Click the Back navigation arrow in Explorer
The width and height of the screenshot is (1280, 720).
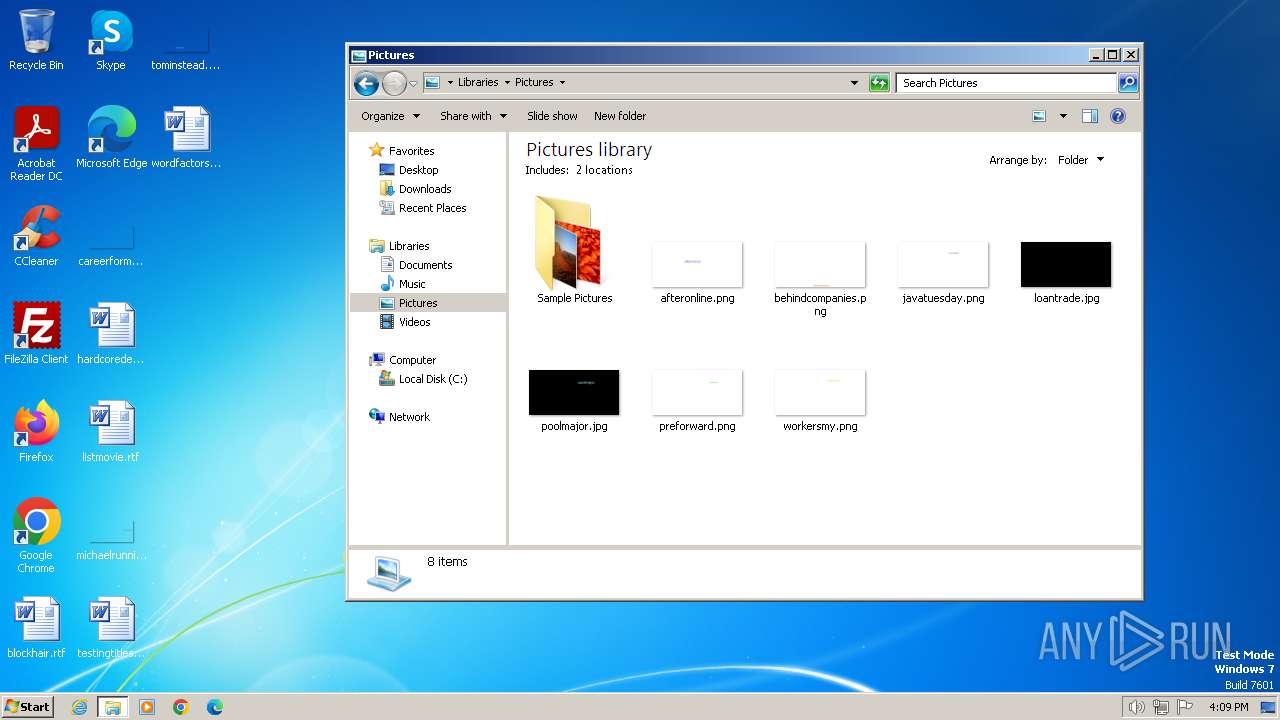(x=366, y=83)
